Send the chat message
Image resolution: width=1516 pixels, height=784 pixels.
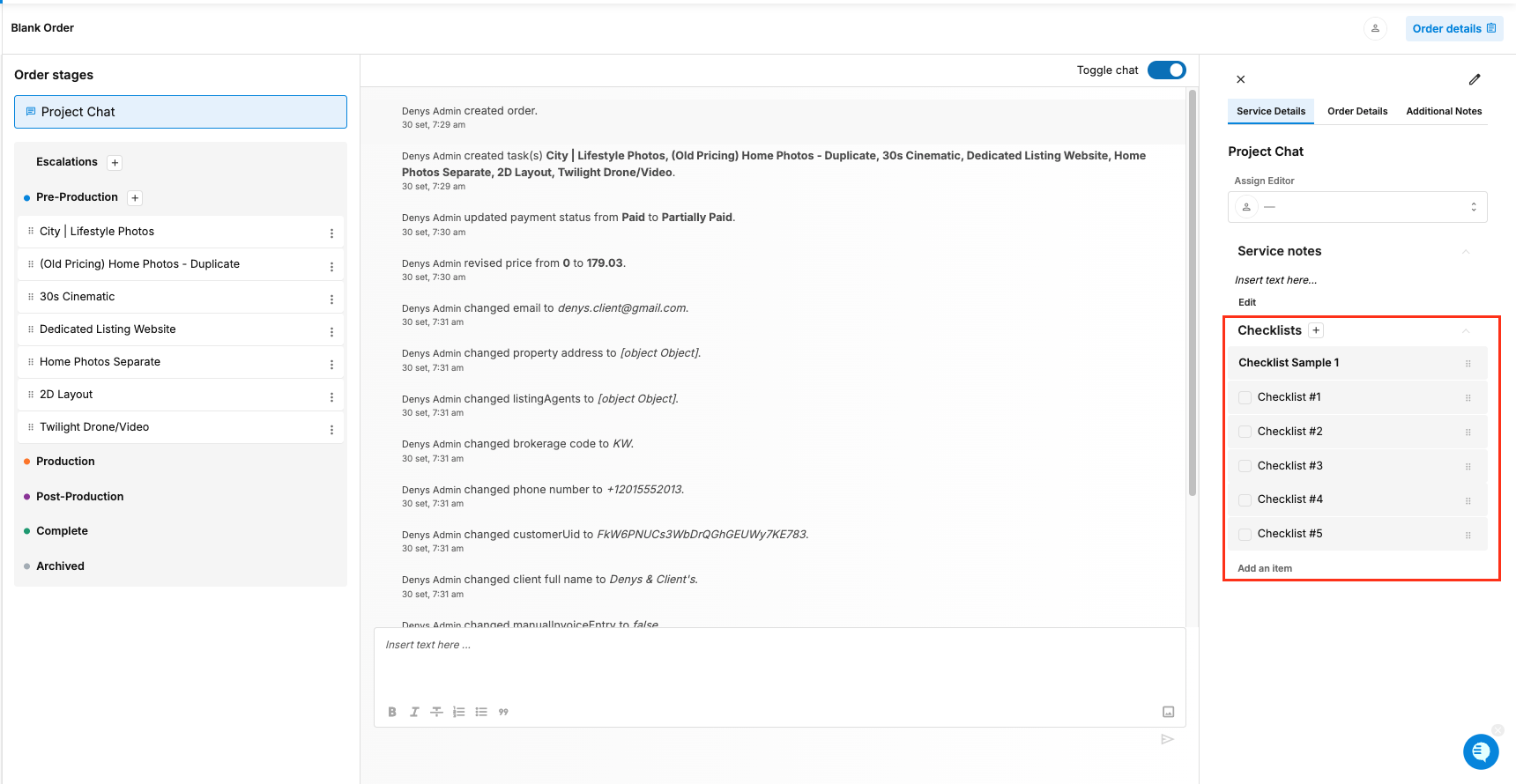click(x=1167, y=739)
